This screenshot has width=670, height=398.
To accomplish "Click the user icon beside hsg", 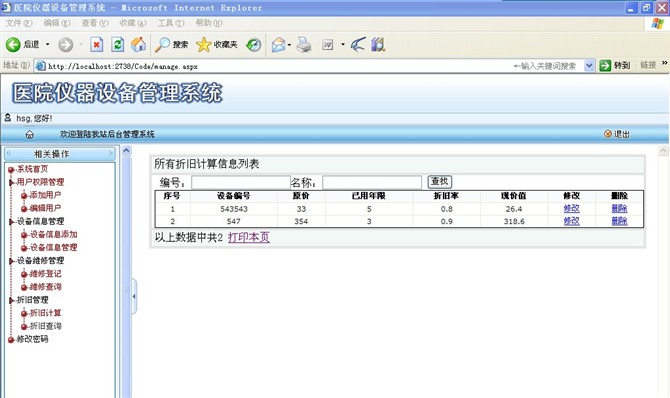I will click(7, 117).
